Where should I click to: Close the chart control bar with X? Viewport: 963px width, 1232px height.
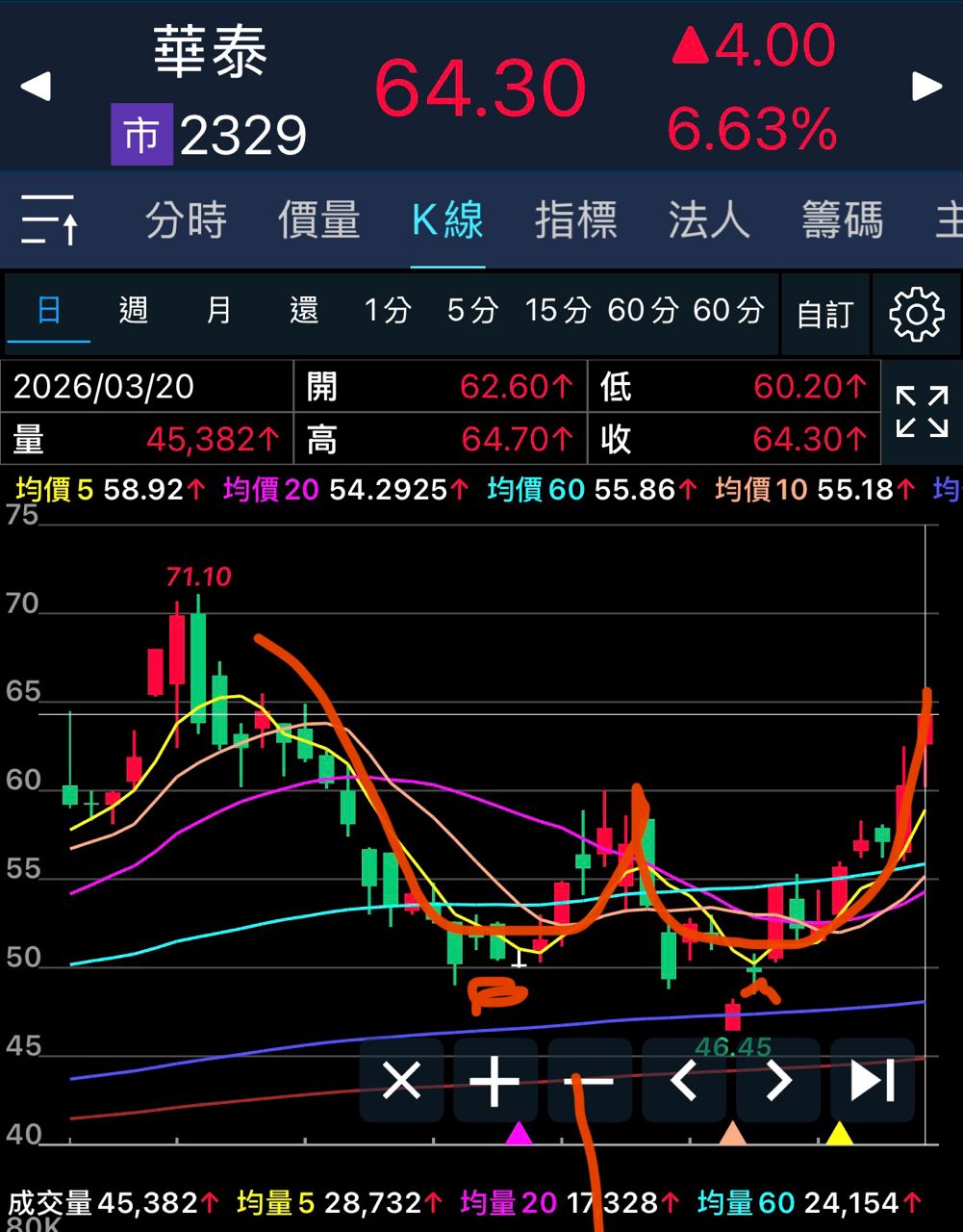401,1080
